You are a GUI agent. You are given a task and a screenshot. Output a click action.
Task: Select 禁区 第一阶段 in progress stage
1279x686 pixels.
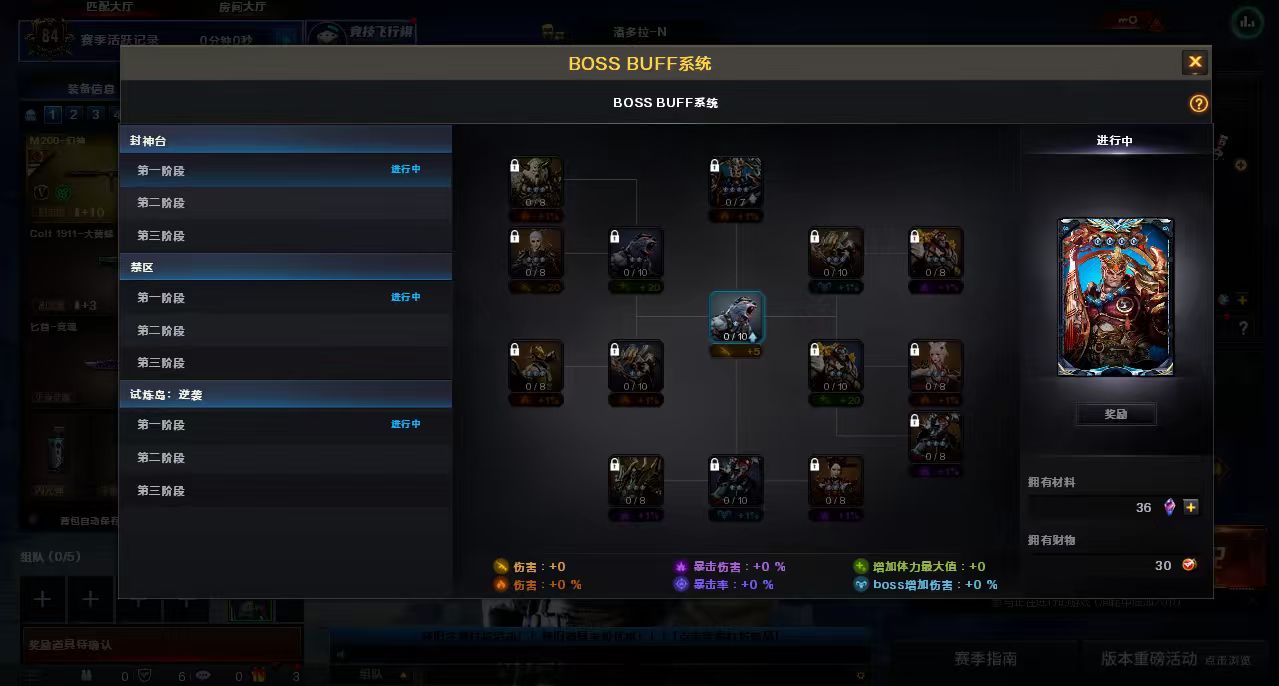[x=286, y=298]
